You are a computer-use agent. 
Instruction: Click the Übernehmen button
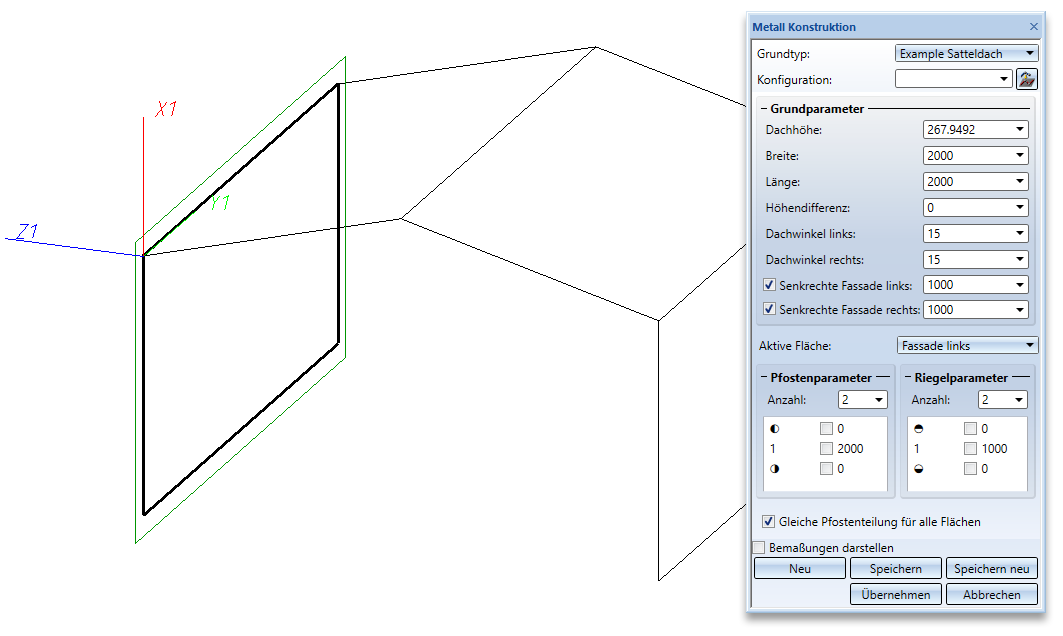pyautogui.click(x=896, y=594)
